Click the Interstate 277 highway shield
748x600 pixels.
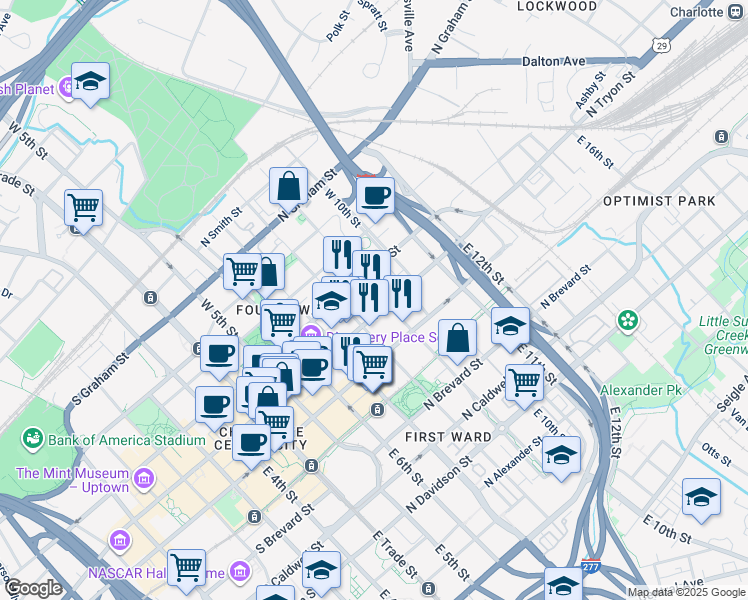coord(591,566)
